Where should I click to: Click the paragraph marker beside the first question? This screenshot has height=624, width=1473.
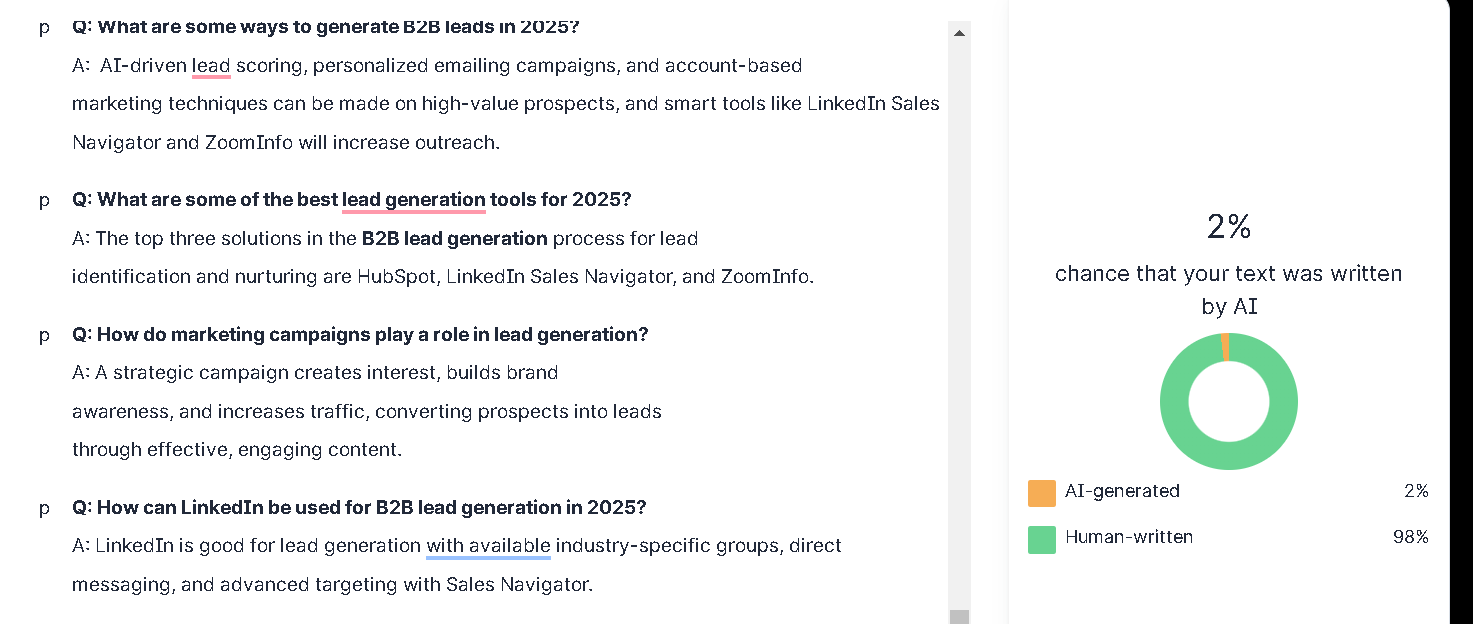pyautogui.click(x=44, y=28)
